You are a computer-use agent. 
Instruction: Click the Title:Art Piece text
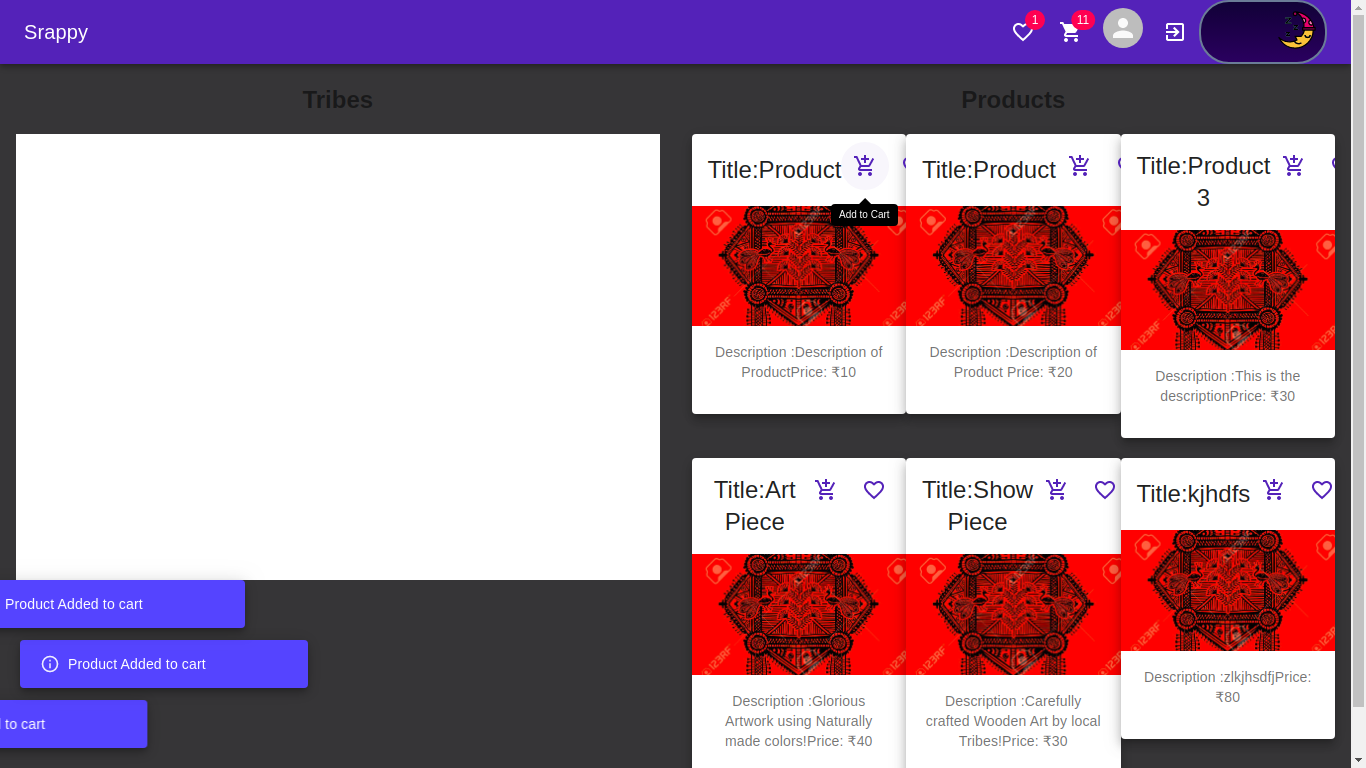[755, 506]
